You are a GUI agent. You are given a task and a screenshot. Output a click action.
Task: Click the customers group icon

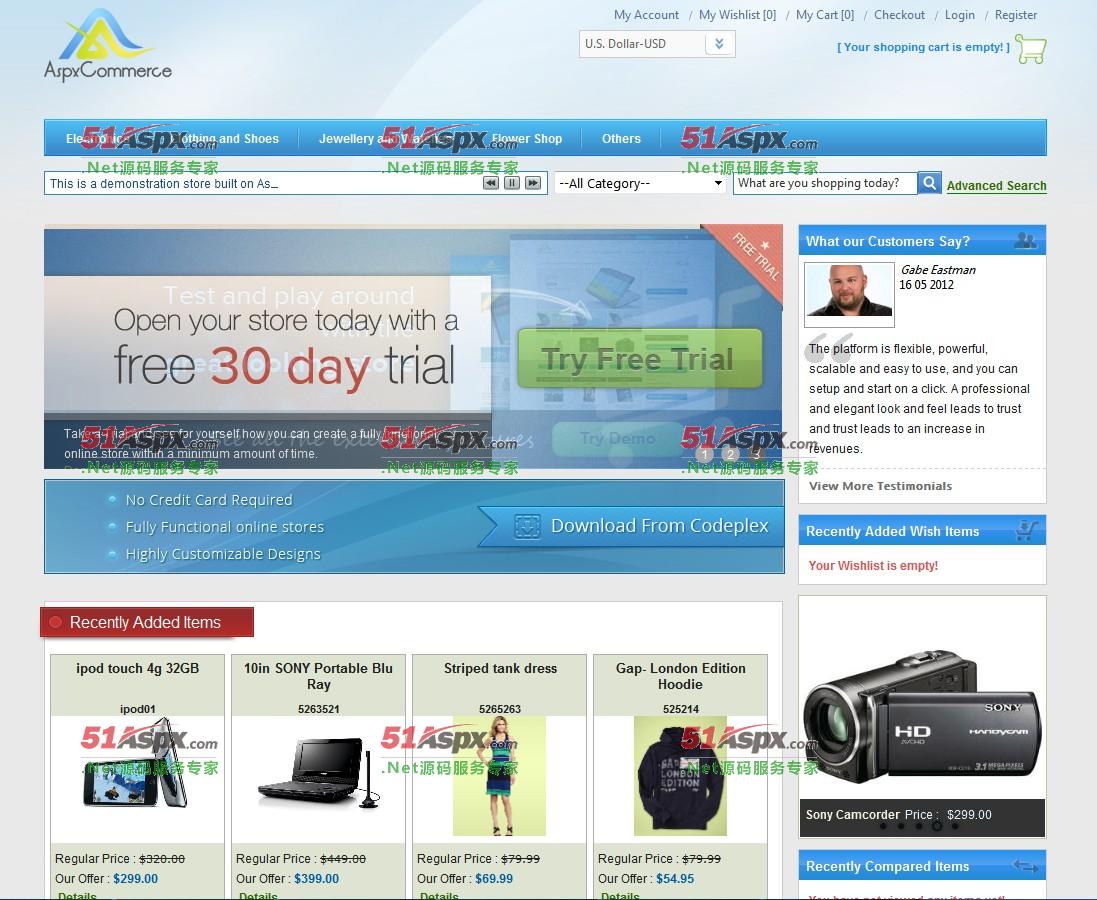click(1025, 241)
